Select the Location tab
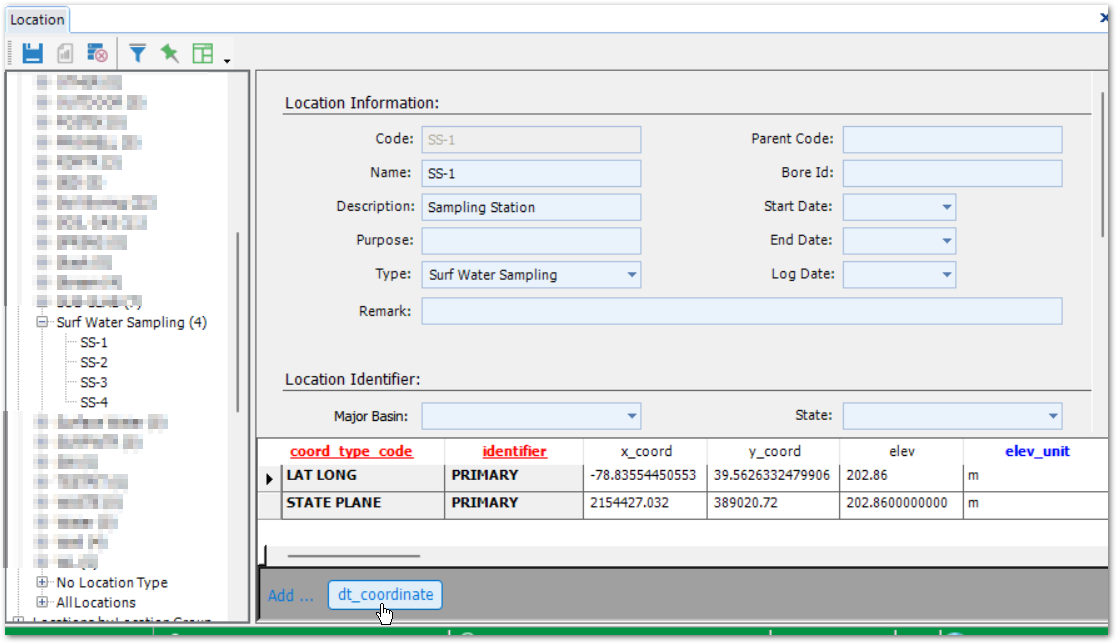Image resolution: width=1117 pixels, height=644 pixels. click(37, 20)
